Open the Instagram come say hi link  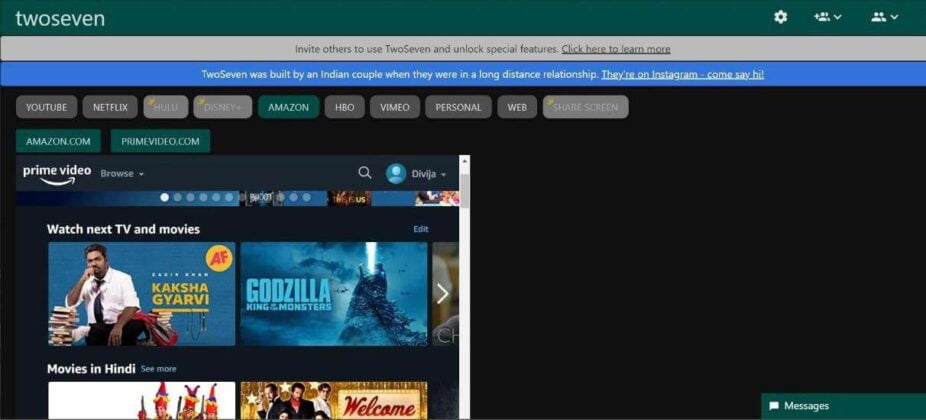(x=682, y=74)
